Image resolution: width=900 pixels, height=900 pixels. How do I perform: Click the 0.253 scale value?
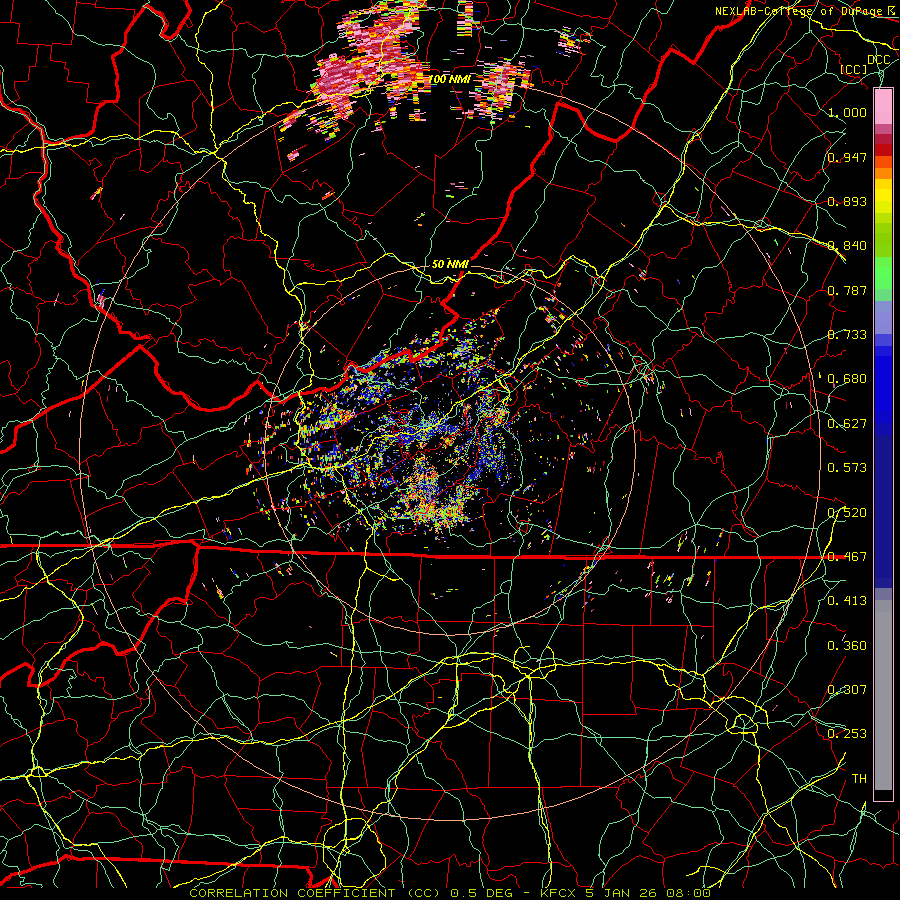[x=847, y=734]
